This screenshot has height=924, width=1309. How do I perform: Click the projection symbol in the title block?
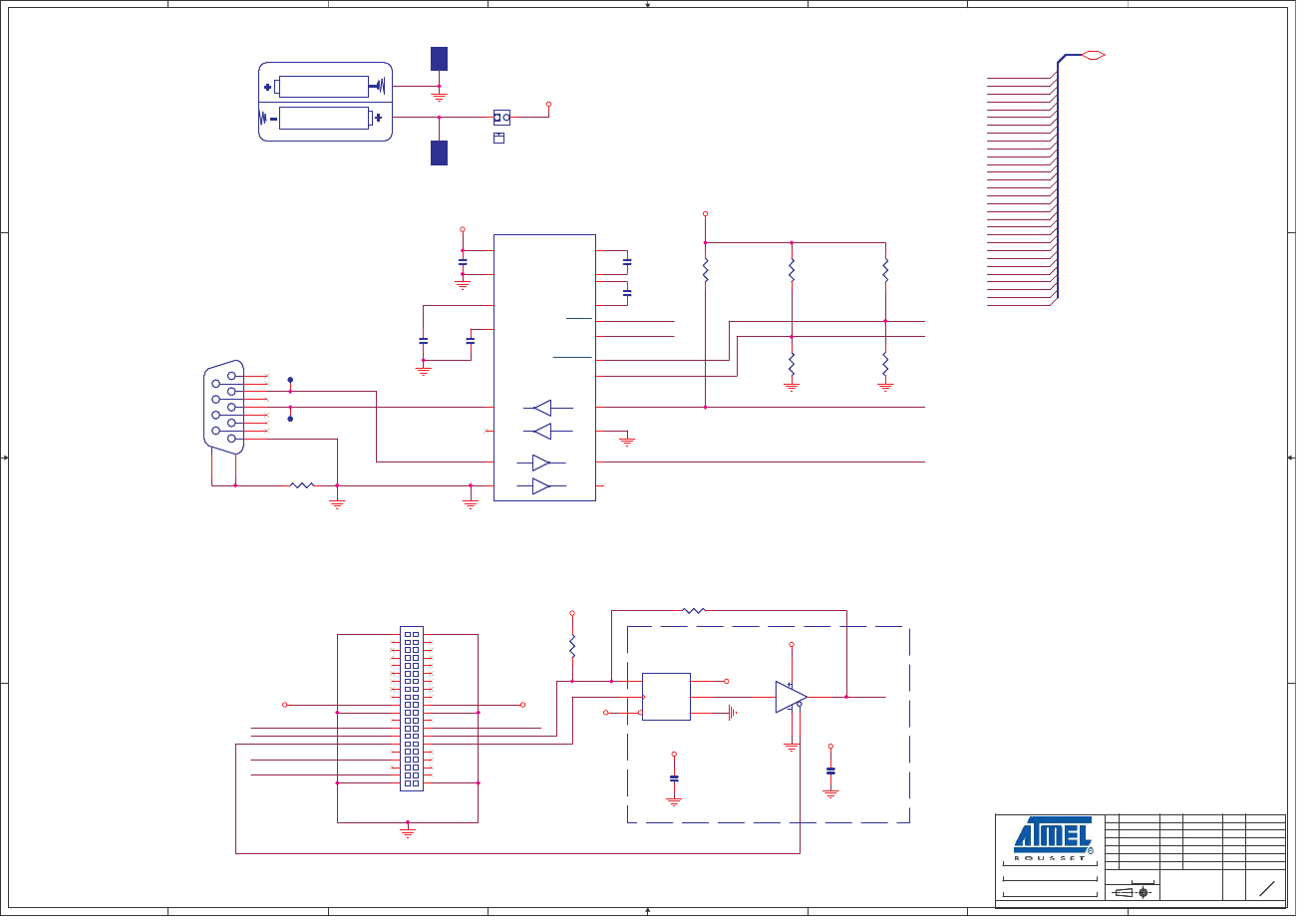tap(1133, 892)
